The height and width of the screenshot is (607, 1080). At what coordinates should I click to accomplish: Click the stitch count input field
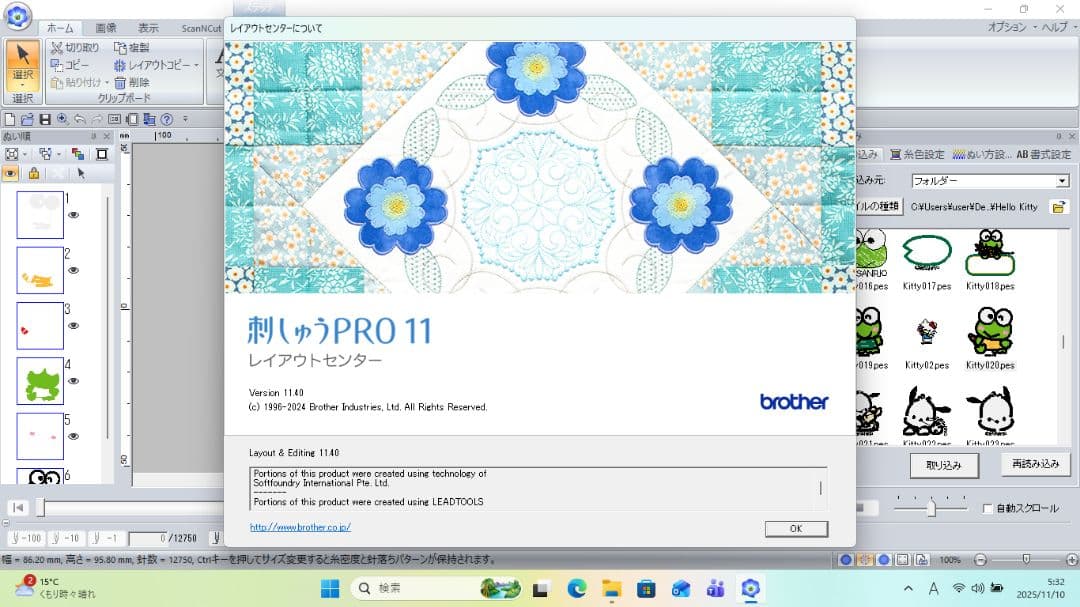click(x=148, y=538)
